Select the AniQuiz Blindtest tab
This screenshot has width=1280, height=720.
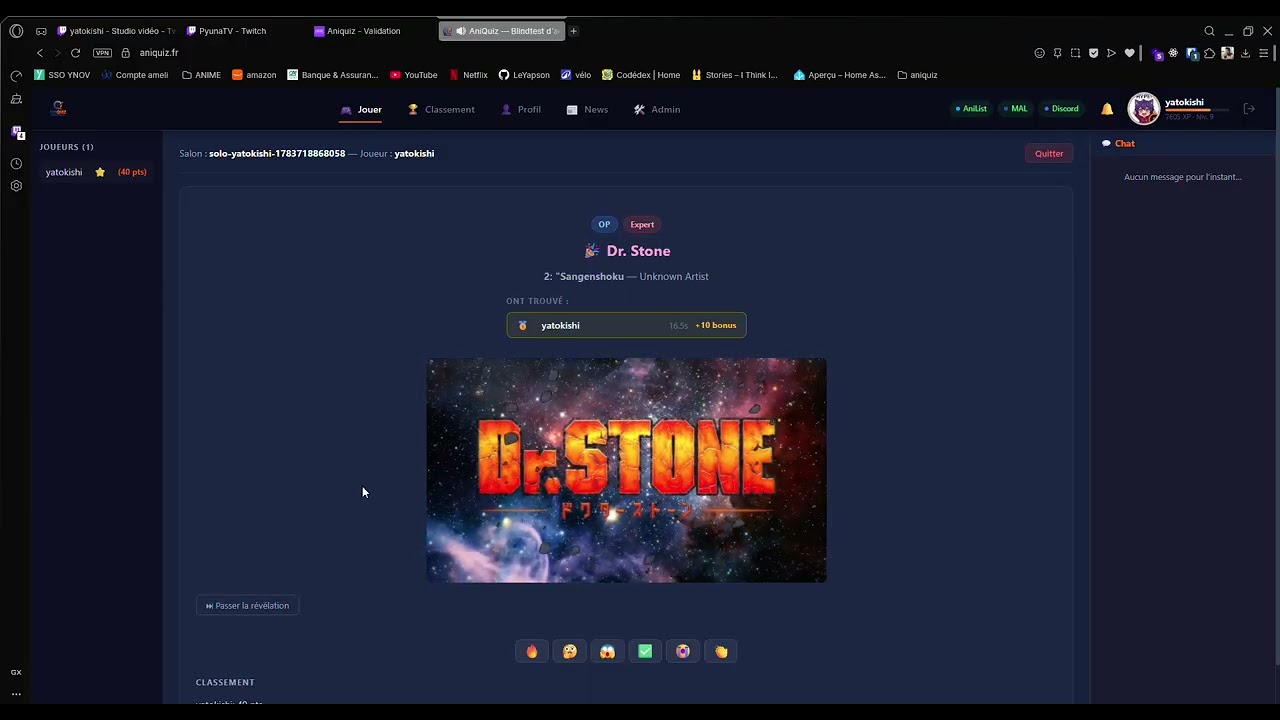point(501,31)
